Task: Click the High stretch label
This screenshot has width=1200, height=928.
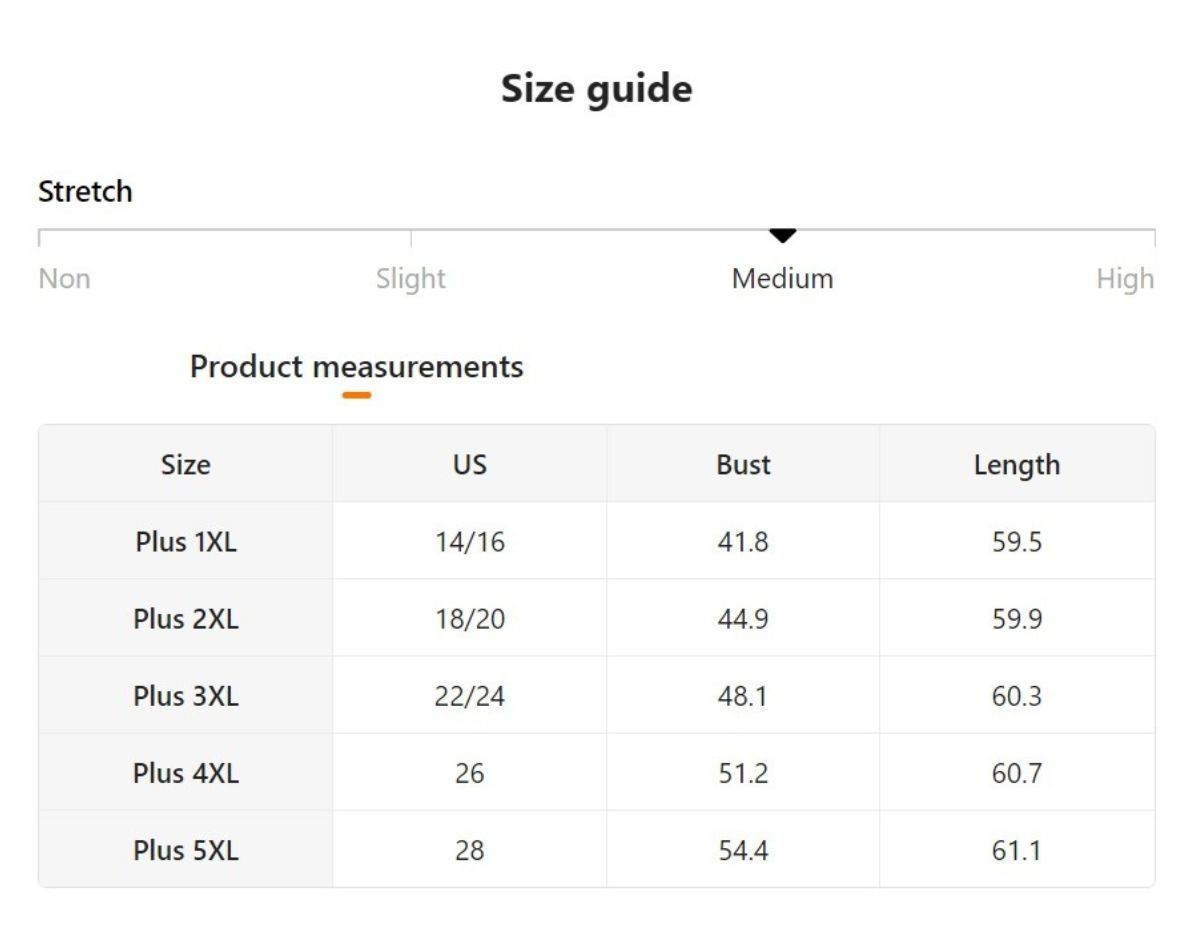Action: [1124, 279]
